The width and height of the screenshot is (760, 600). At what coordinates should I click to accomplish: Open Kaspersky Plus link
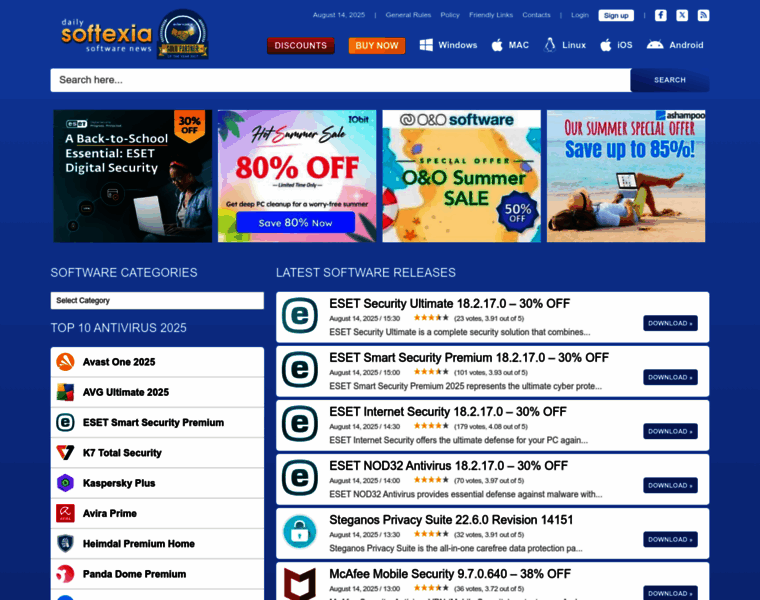tap(119, 483)
